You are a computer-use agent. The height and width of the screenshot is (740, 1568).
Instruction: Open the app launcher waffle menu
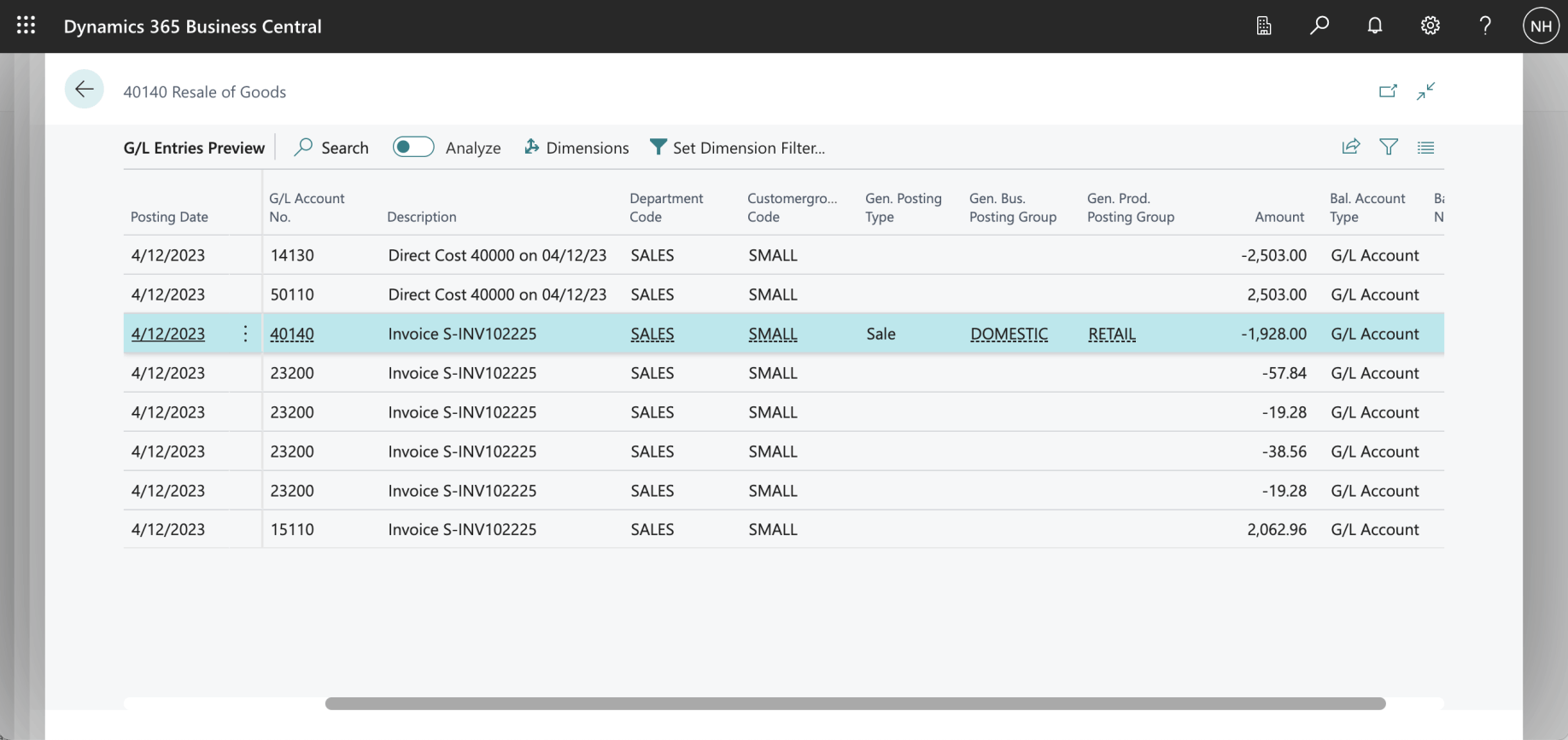click(x=26, y=26)
